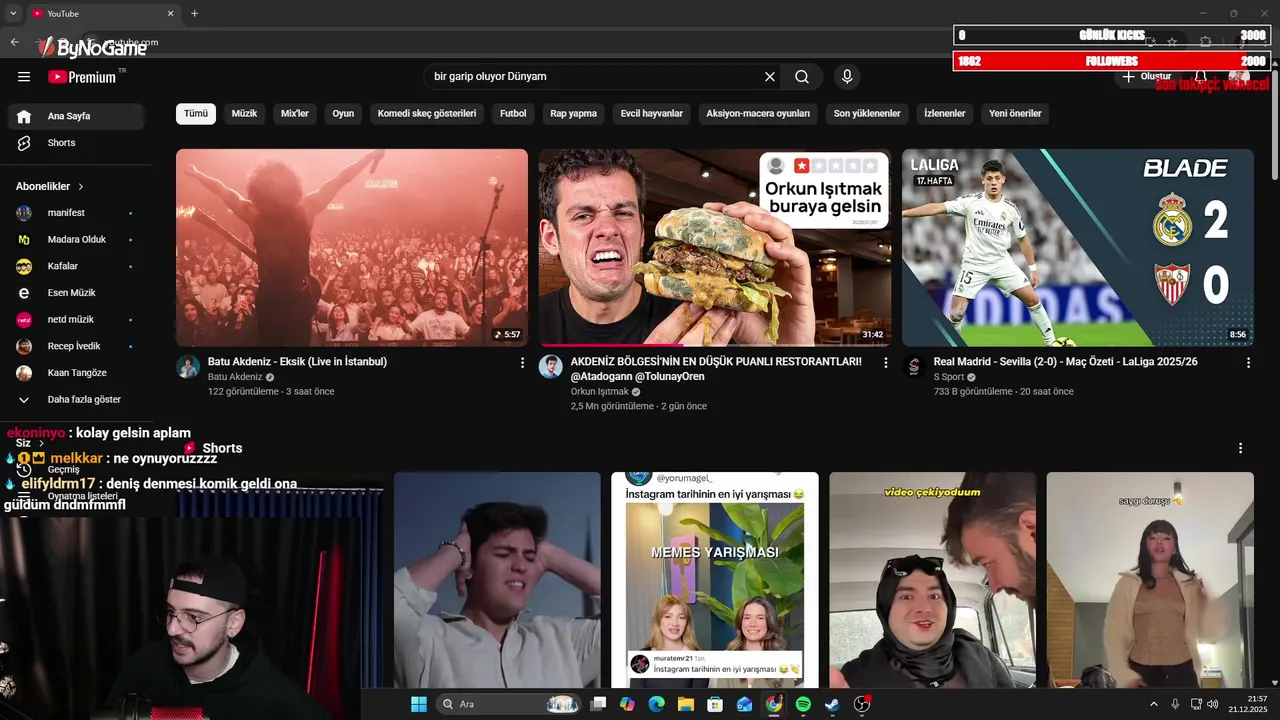Image resolution: width=1280 pixels, height=720 pixels.
Task: Open Kafalar channel subscription
Action: (76, 266)
